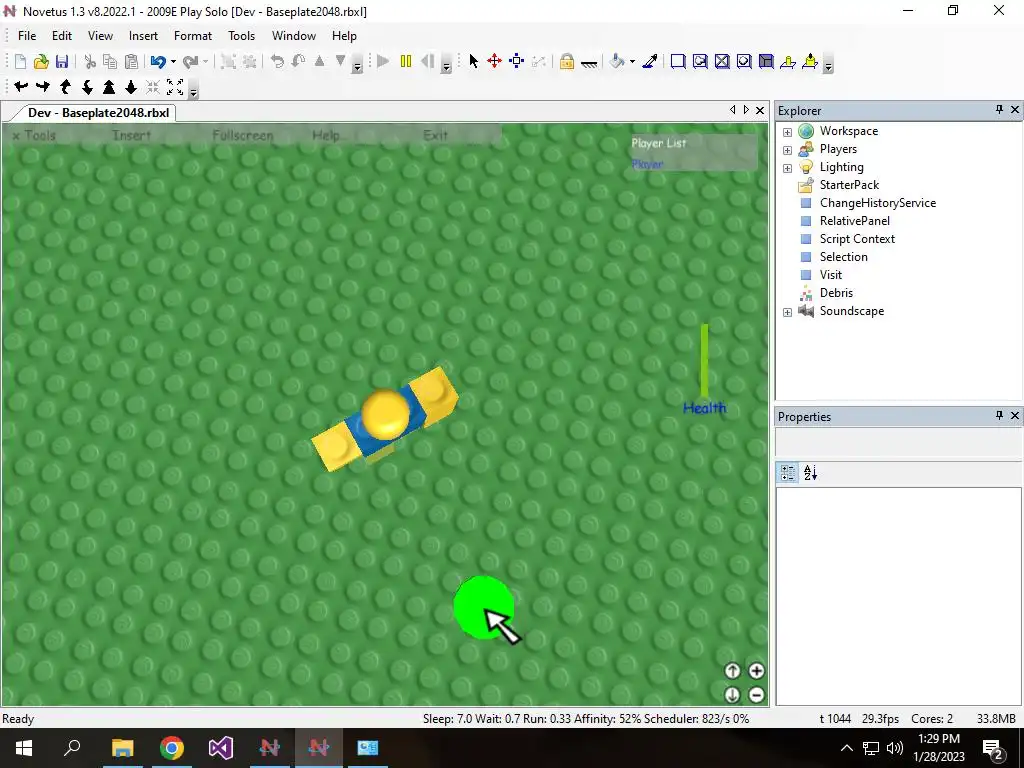Click the camera pan left arrow
1024x768 pixels.
[x=21, y=86]
